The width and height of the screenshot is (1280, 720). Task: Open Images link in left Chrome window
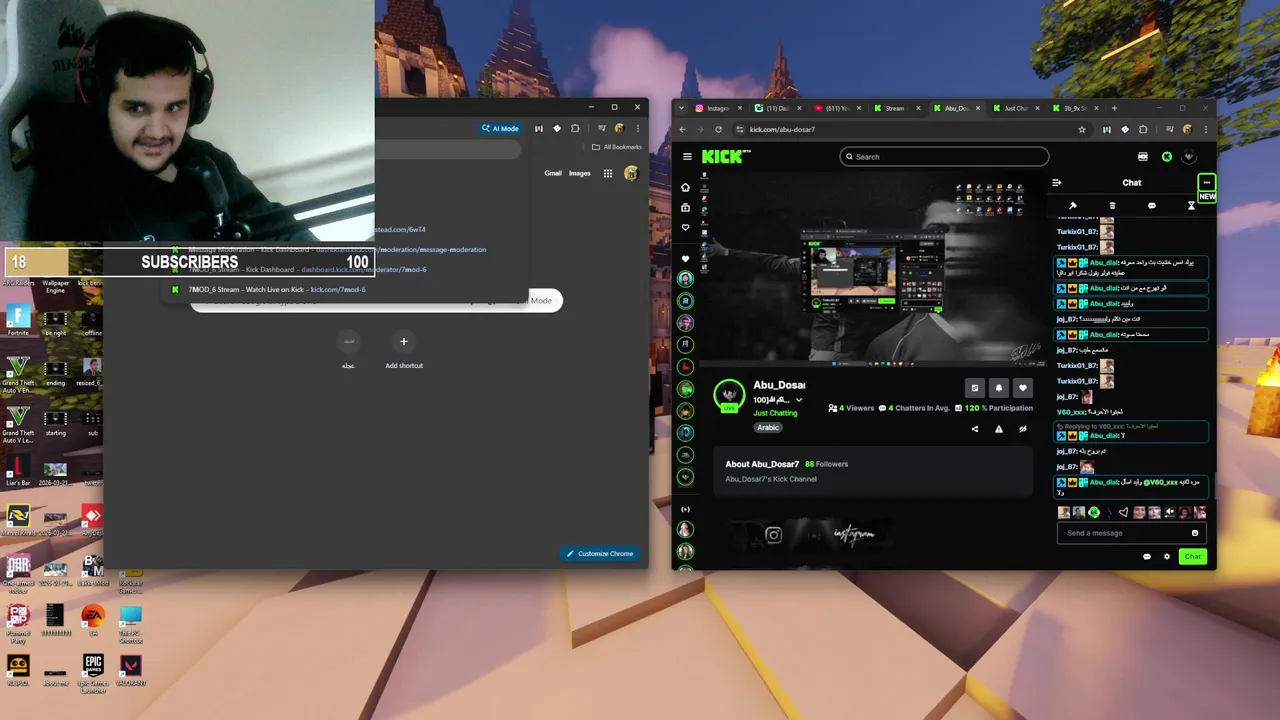pos(580,173)
